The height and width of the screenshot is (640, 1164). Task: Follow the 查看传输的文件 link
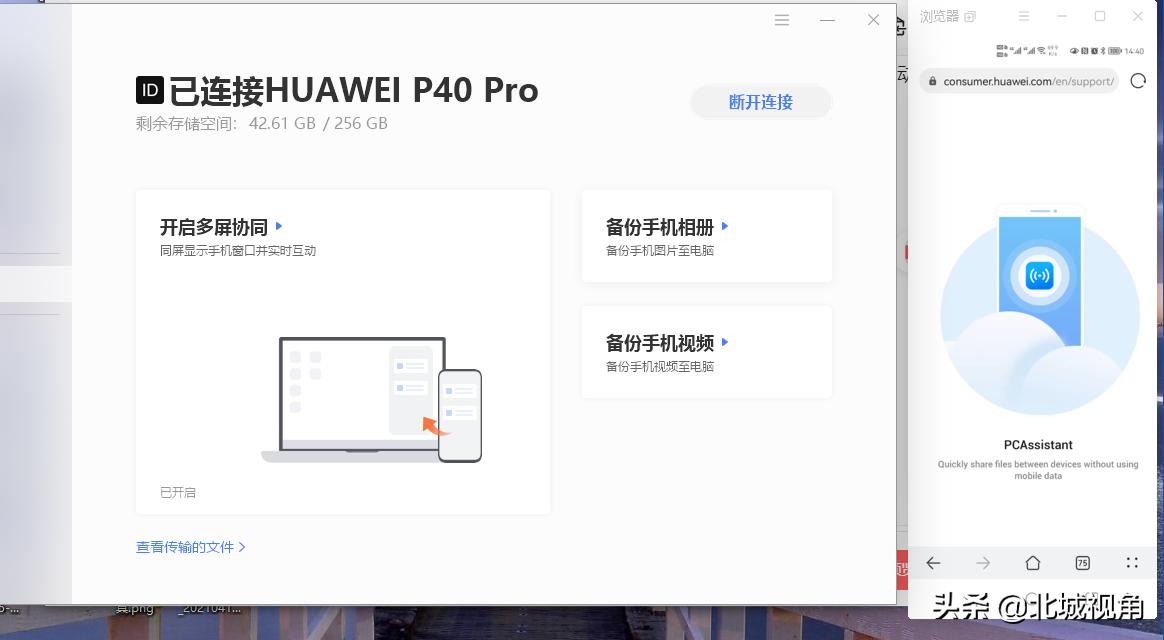coord(186,547)
